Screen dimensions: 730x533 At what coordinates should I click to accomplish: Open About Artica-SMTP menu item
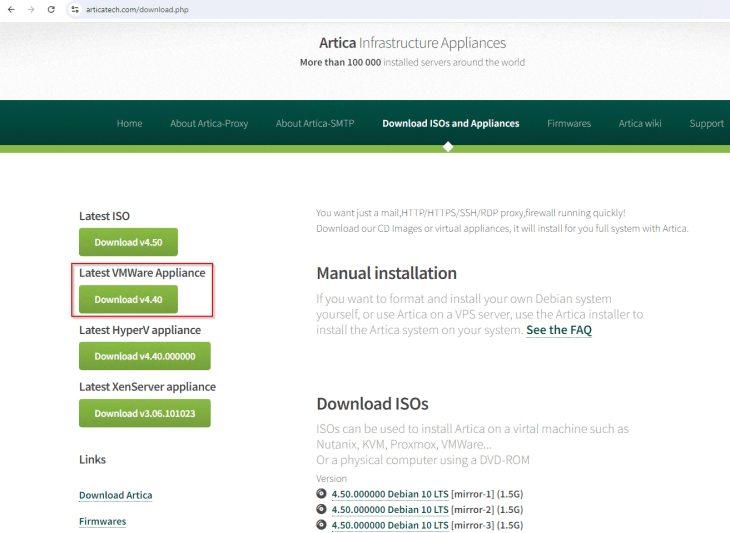point(315,124)
